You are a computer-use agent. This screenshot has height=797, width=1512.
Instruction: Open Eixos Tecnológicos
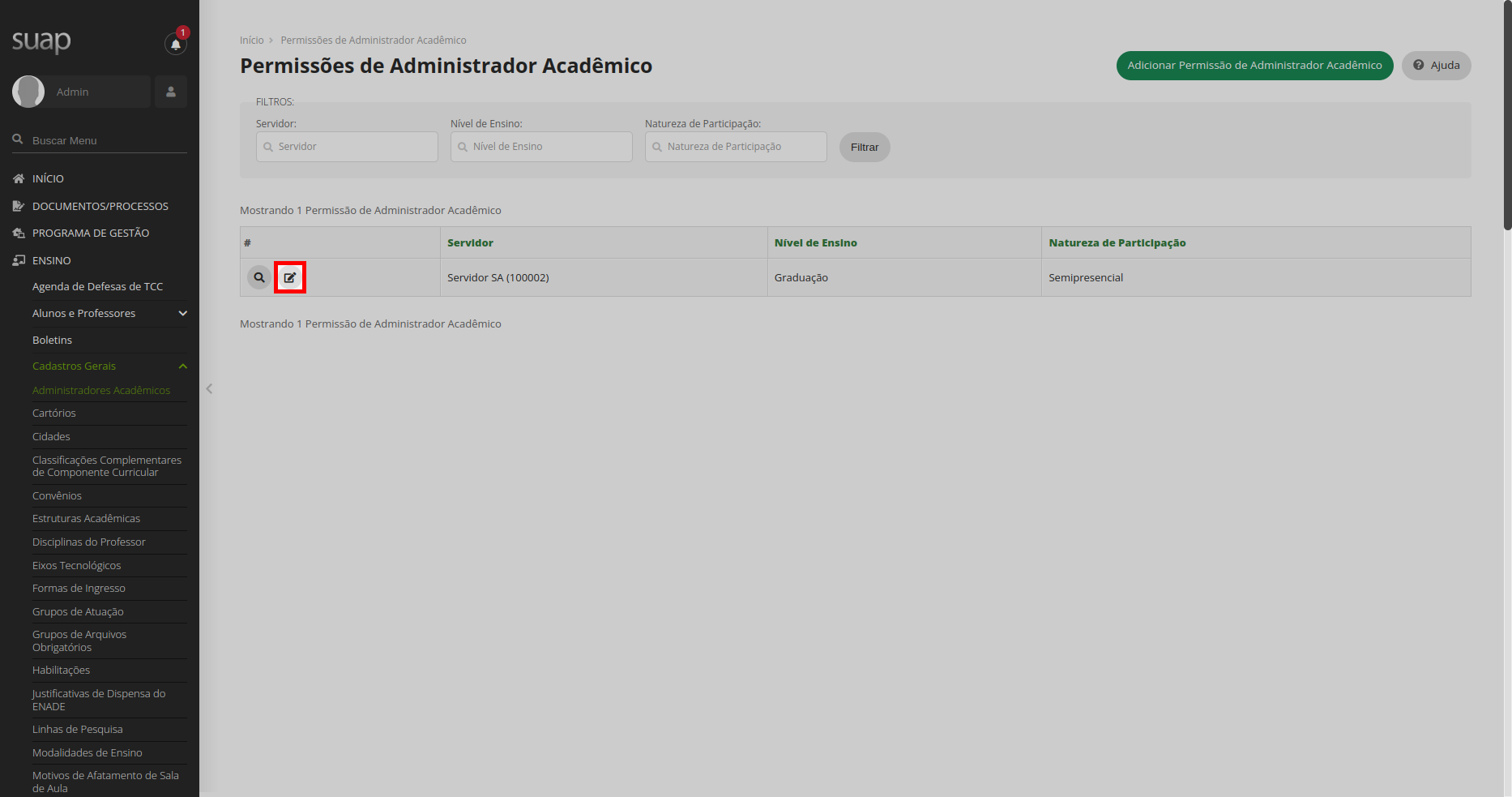click(76, 565)
